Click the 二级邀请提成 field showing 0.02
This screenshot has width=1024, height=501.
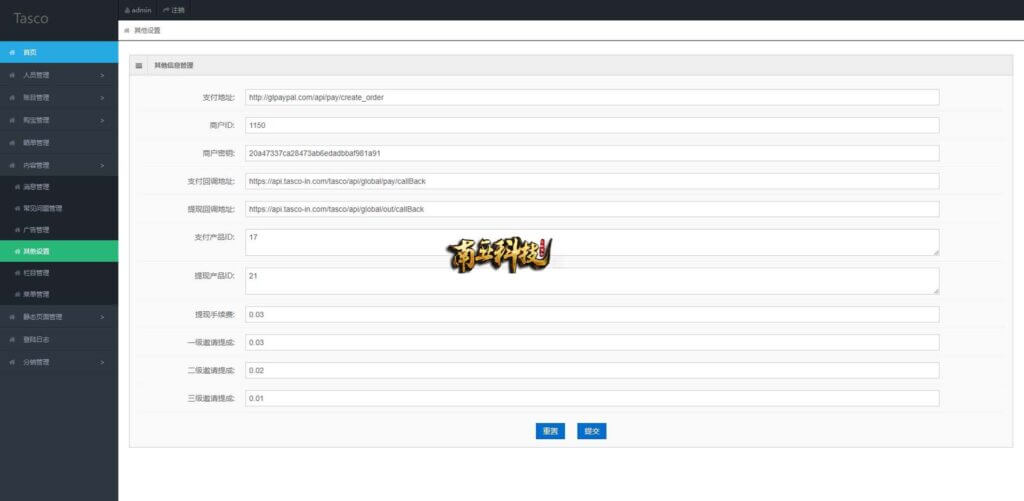tap(592, 370)
